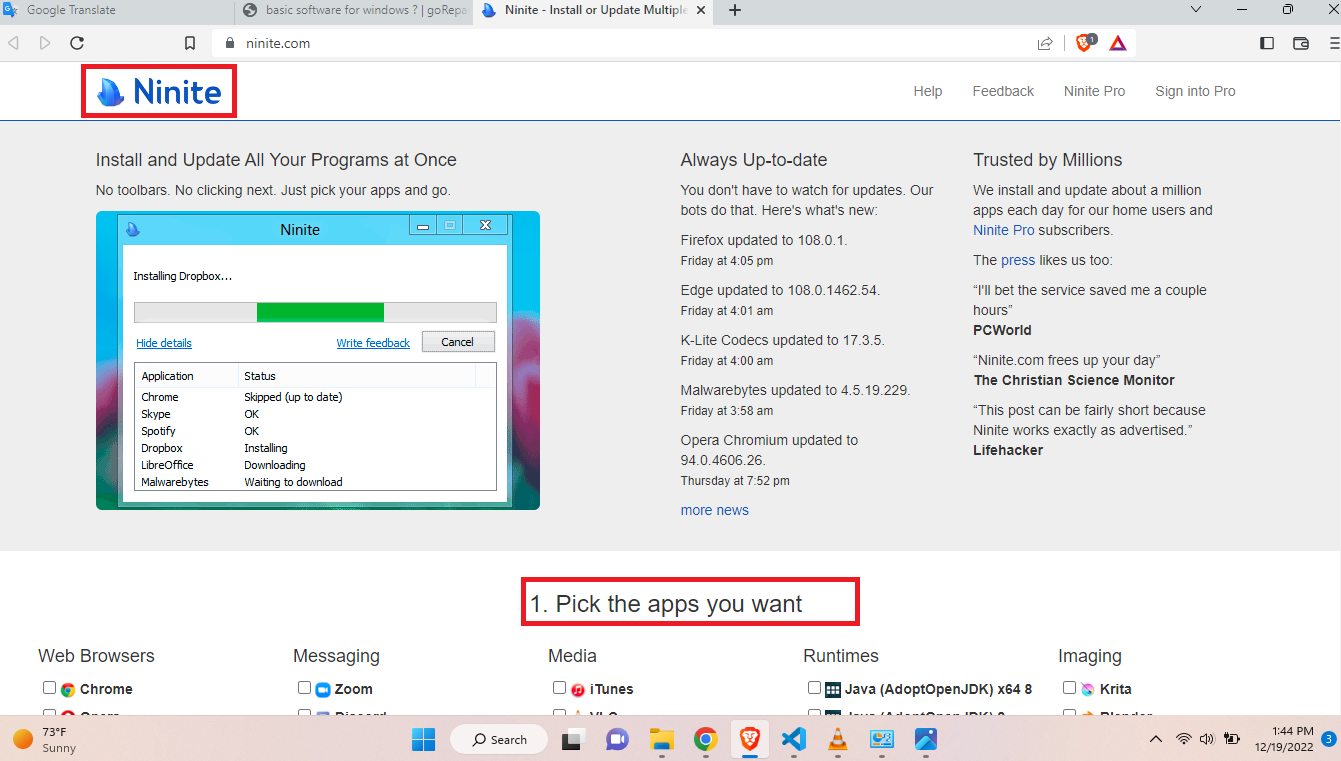Open Google Chrome from taskbar
The width and height of the screenshot is (1341, 761).
[x=705, y=740]
